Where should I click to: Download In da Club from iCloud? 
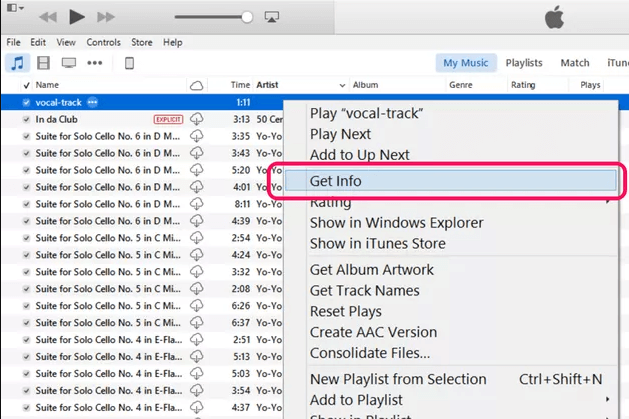(x=197, y=119)
